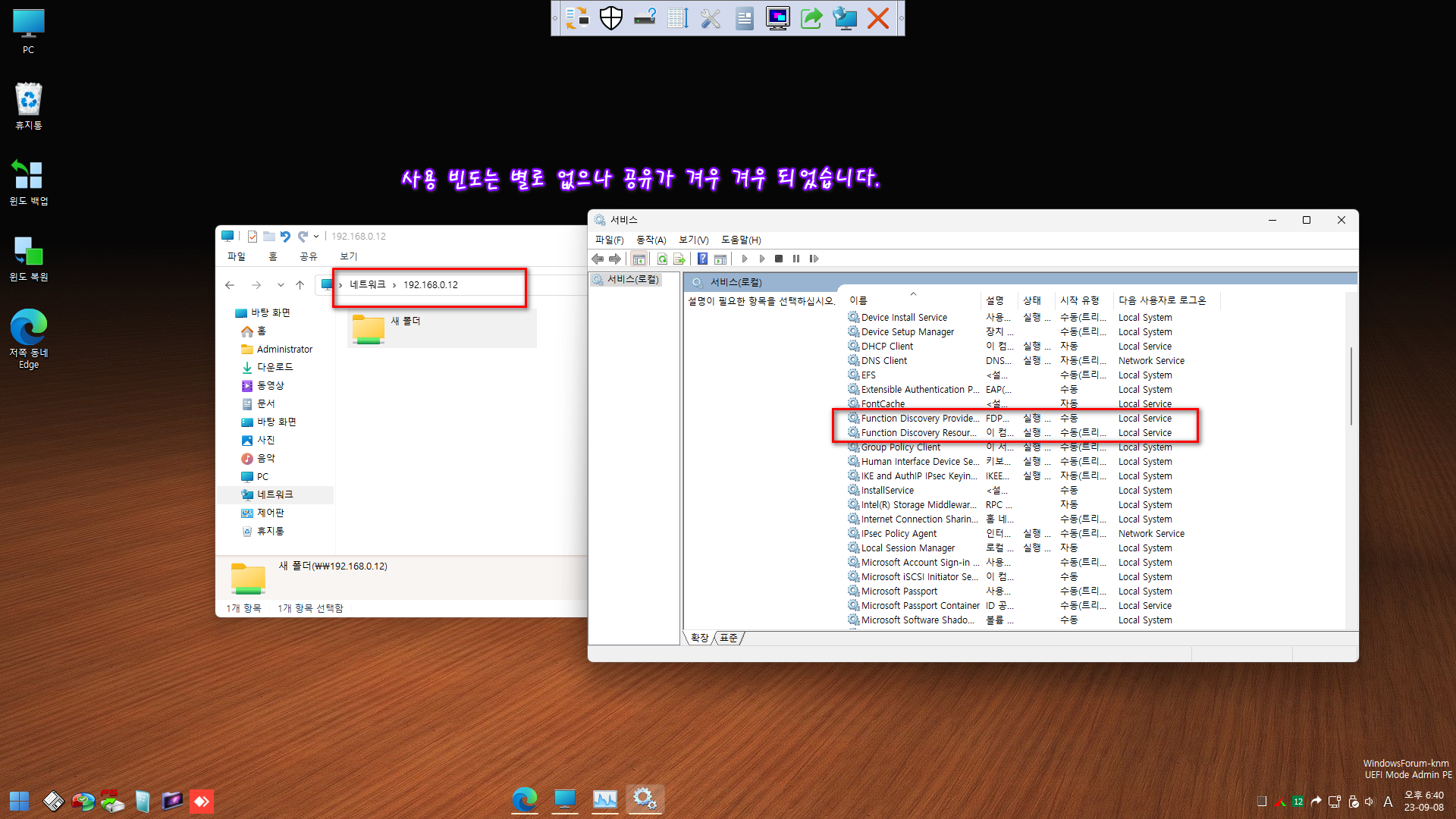Click Stop Service square icon
The width and height of the screenshot is (1456, 819).
coord(779,259)
